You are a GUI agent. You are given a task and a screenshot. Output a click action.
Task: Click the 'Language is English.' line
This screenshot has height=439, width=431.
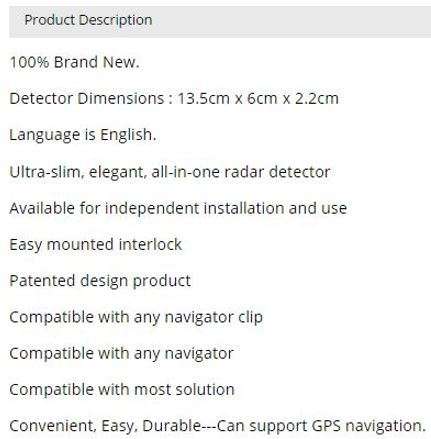[x=83, y=135]
